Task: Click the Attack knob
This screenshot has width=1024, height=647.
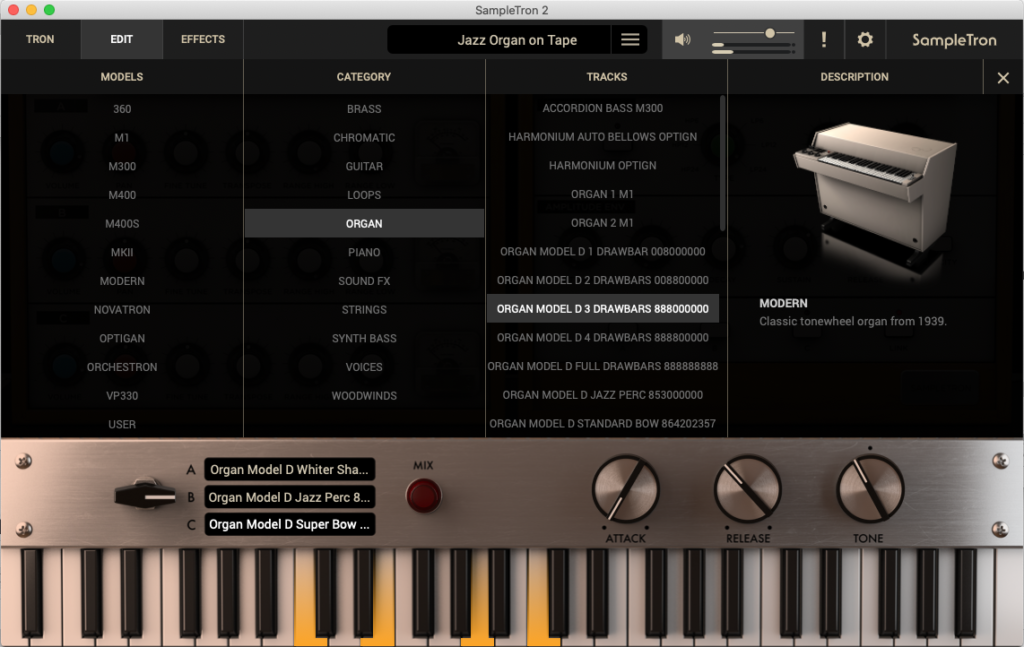Action: point(626,489)
